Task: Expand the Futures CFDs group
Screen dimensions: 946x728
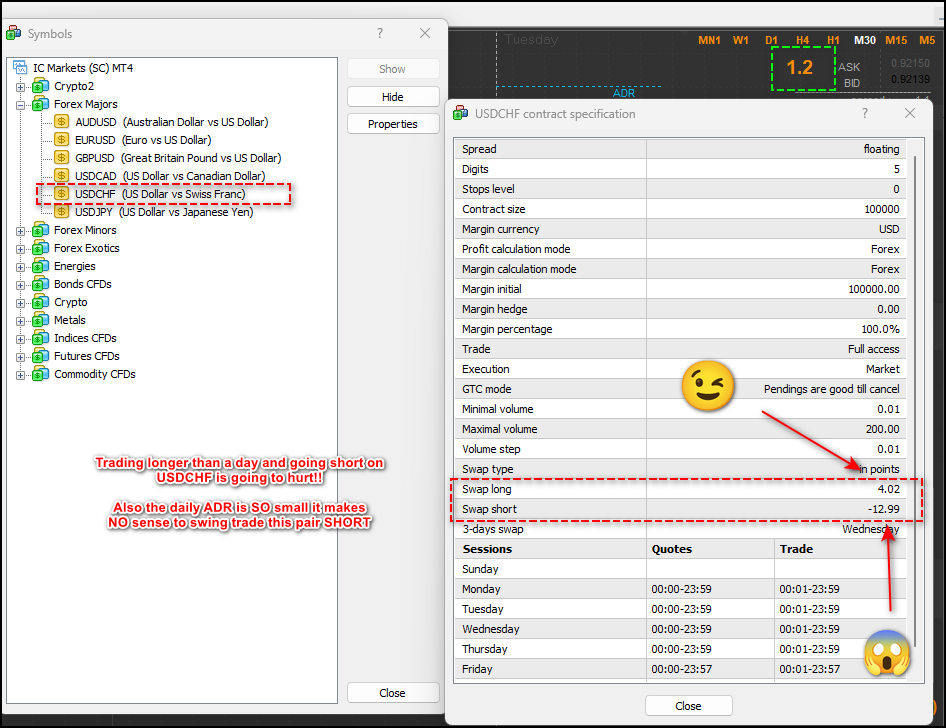Action: pyautogui.click(x=21, y=357)
